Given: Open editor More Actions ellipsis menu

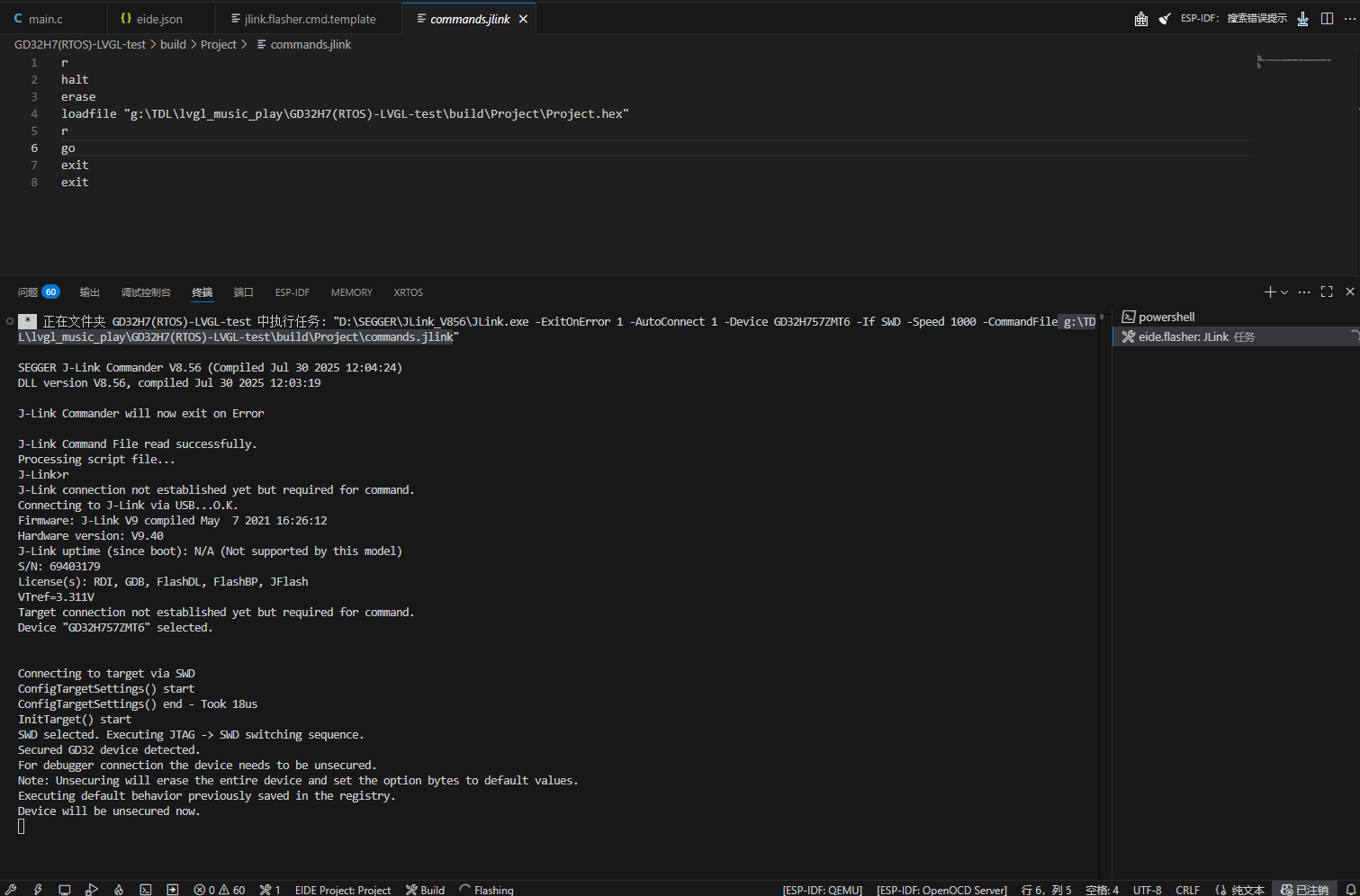Looking at the screenshot, I should 1349,19.
